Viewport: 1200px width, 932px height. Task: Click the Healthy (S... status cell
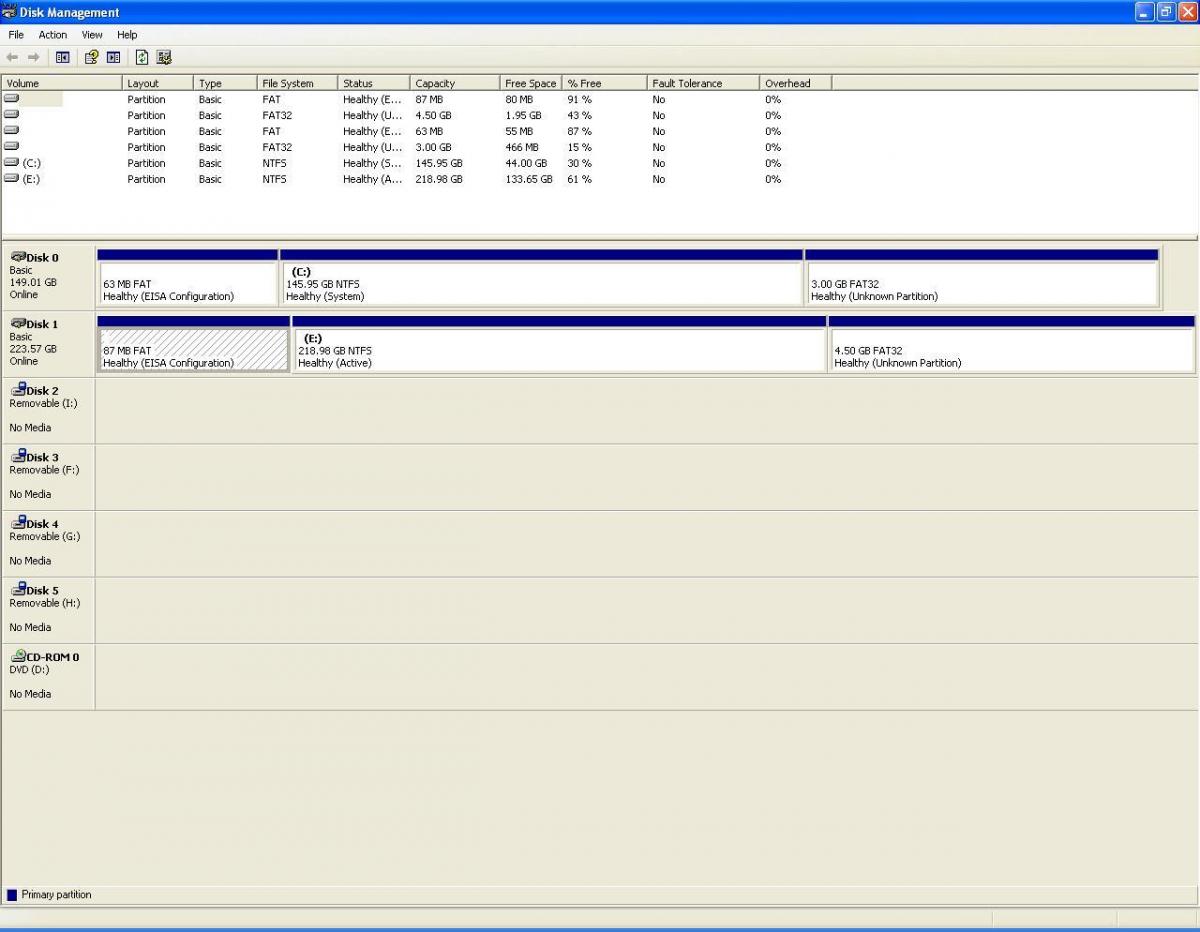pos(372,163)
